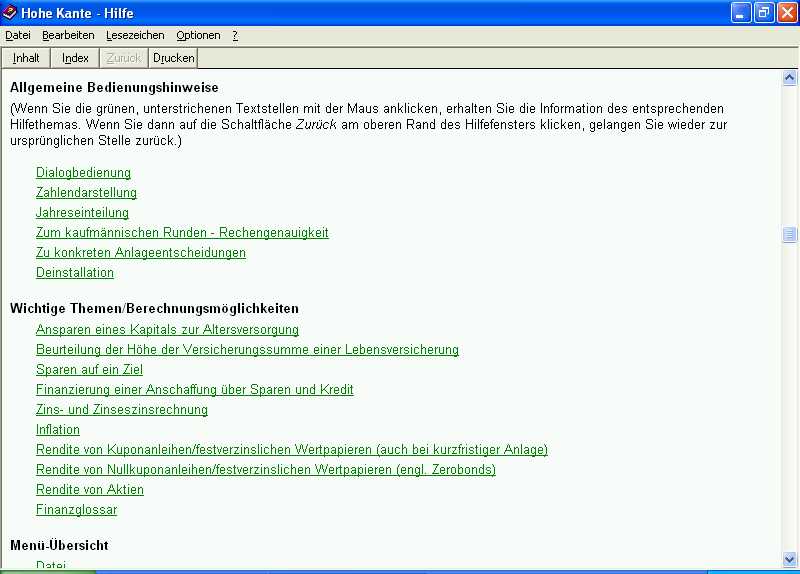The height and width of the screenshot is (574, 800).
Task: Open the Finanzglossar link
Action: tap(76, 510)
